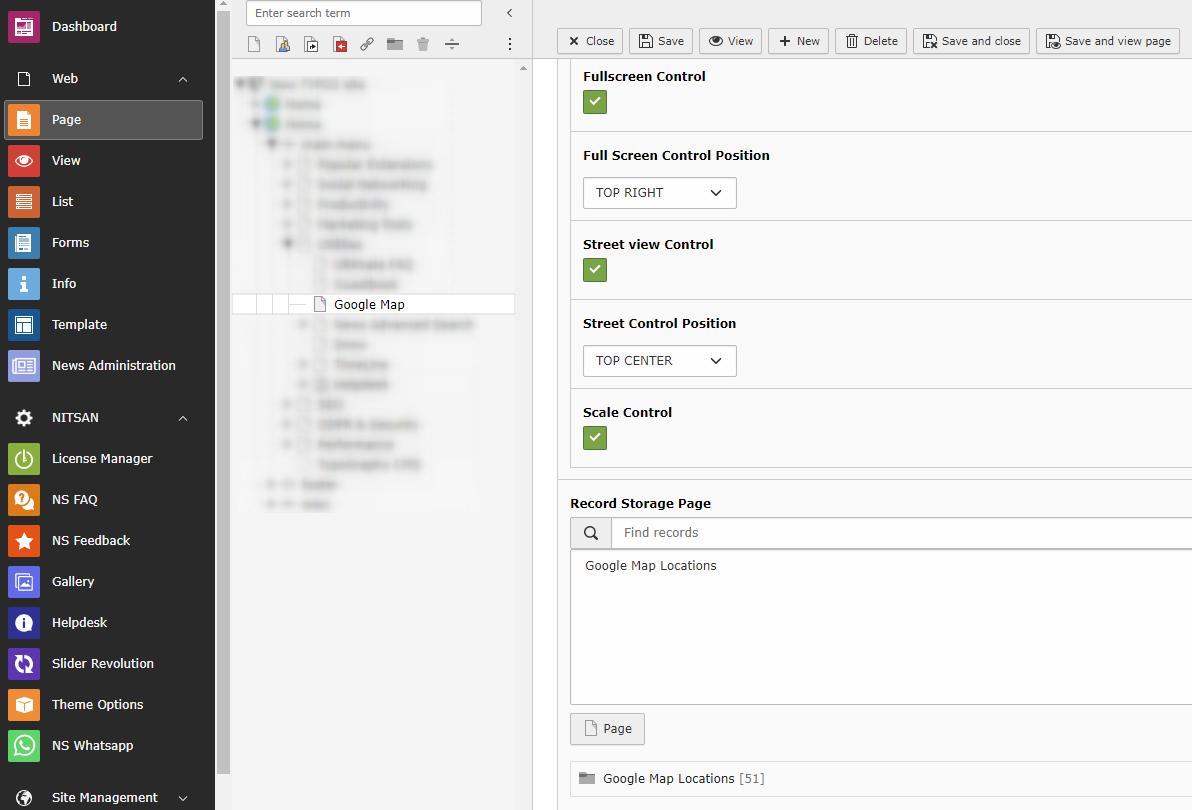
Task: Open Street Control Position dropdown
Action: click(x=660, y=361)
